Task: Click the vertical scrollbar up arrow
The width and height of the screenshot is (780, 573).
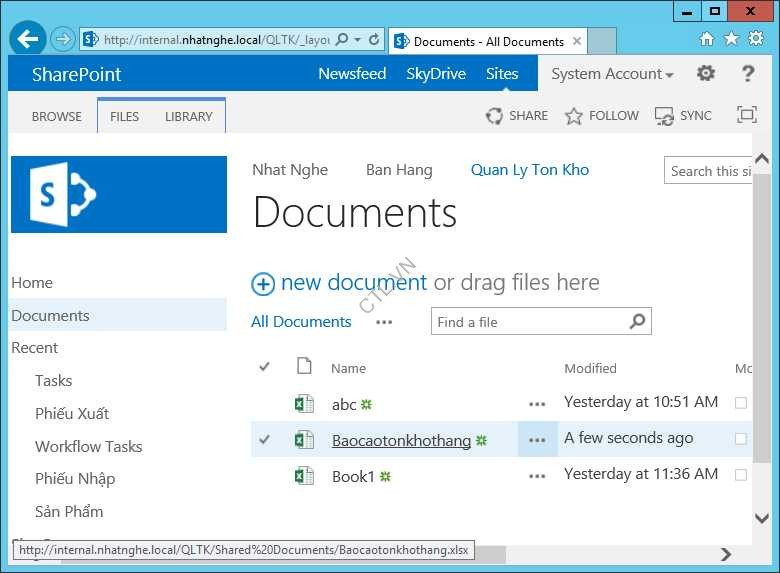Action: pos(762,159)
